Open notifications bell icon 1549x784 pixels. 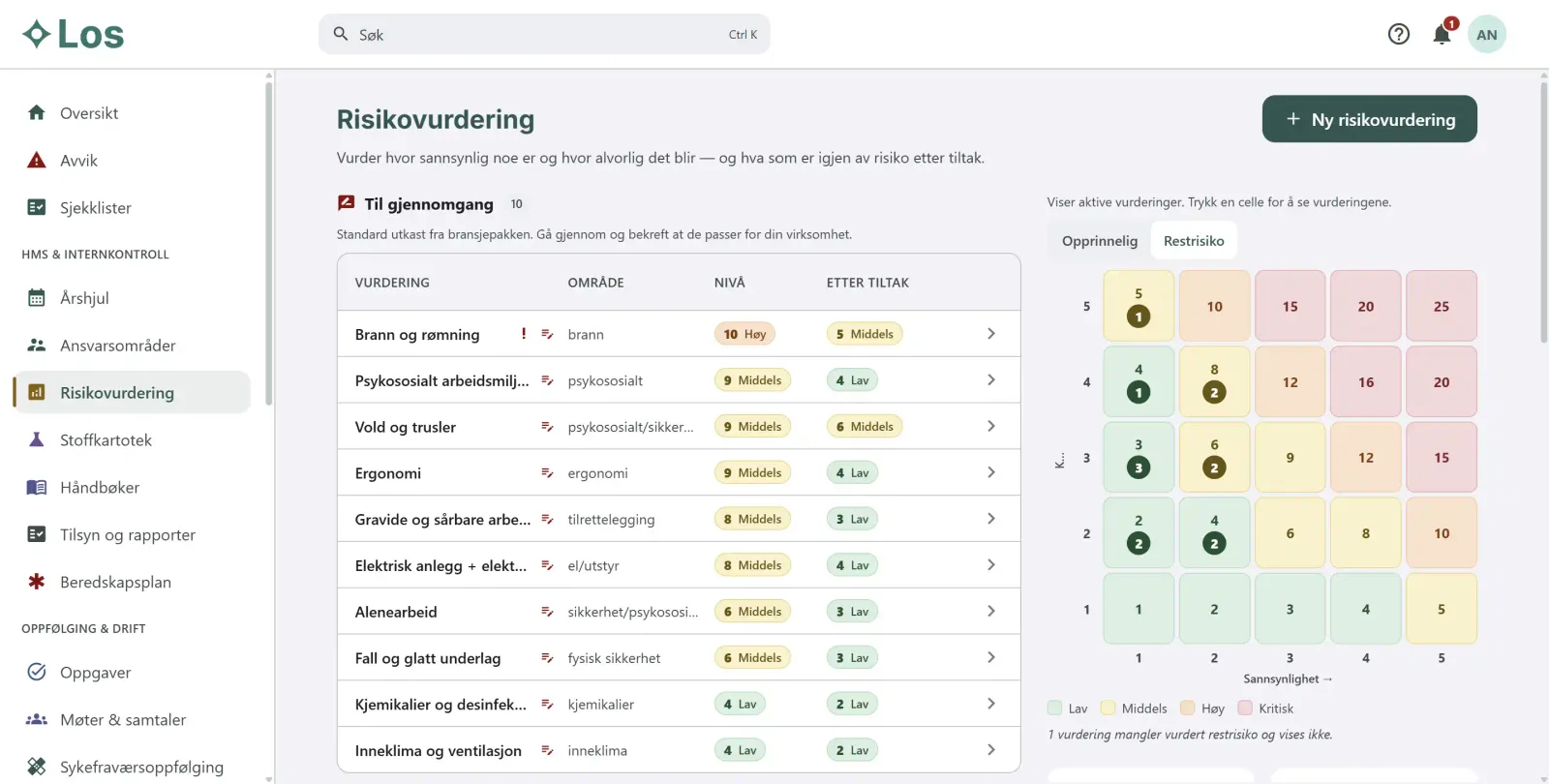click(x=1442, y=35)
